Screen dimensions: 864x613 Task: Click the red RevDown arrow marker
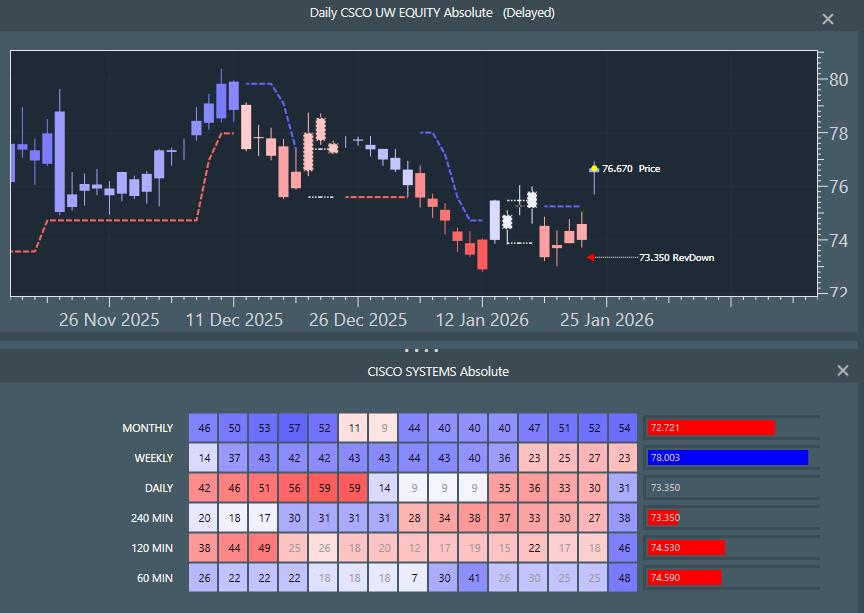click(590, 257)
